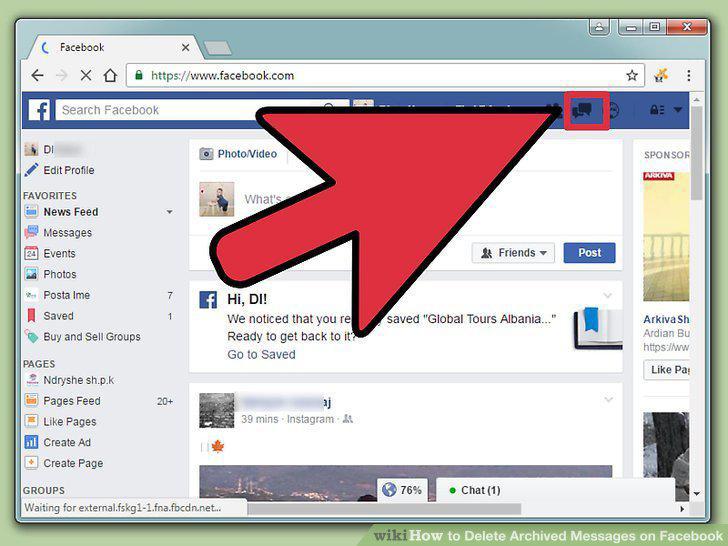Click the Instagram source link on the post
Viewport: 728px width, 546px height.
pos(310,419)
